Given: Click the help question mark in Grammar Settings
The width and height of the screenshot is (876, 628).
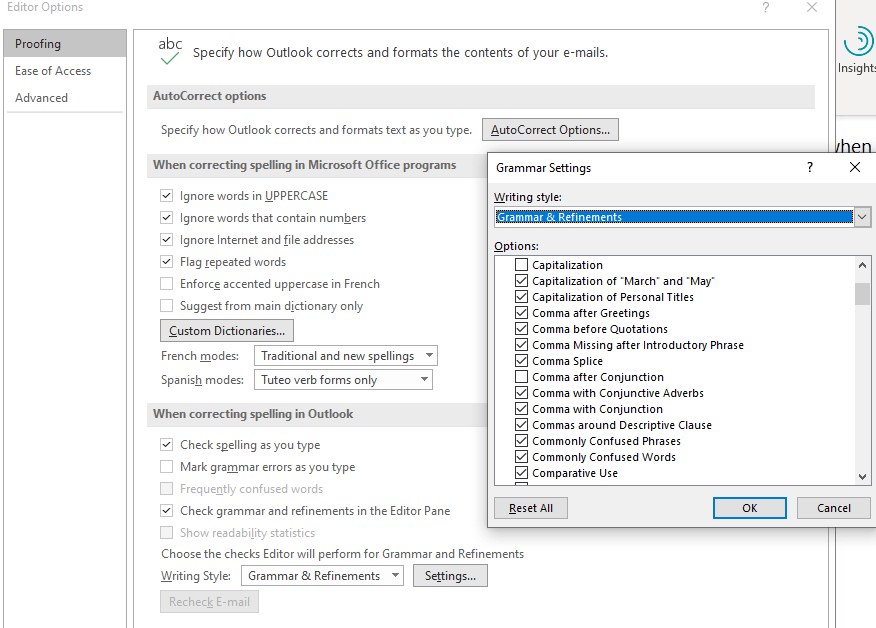Looking at the screenshot, I should 810,167.
